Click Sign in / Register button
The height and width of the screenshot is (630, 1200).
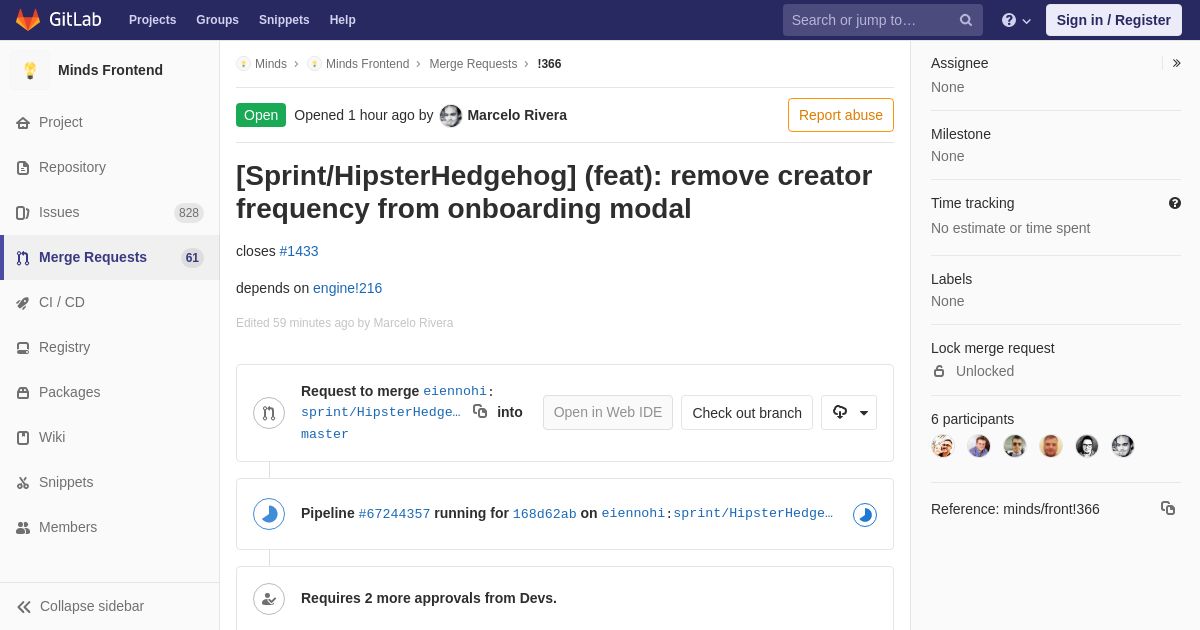pyautogui.click(x=1114, y=20)
